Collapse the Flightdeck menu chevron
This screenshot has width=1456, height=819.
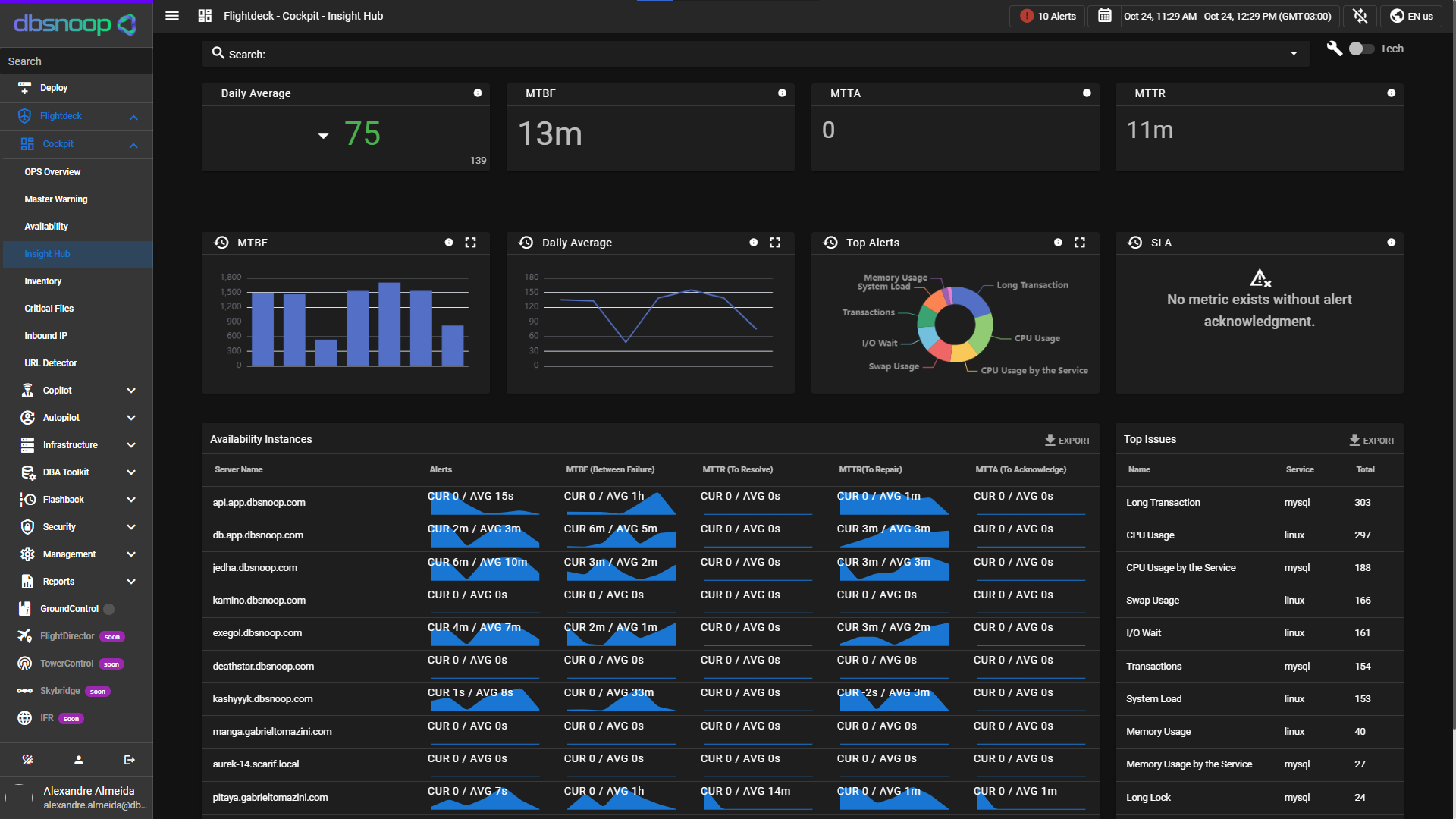(134, 116)
